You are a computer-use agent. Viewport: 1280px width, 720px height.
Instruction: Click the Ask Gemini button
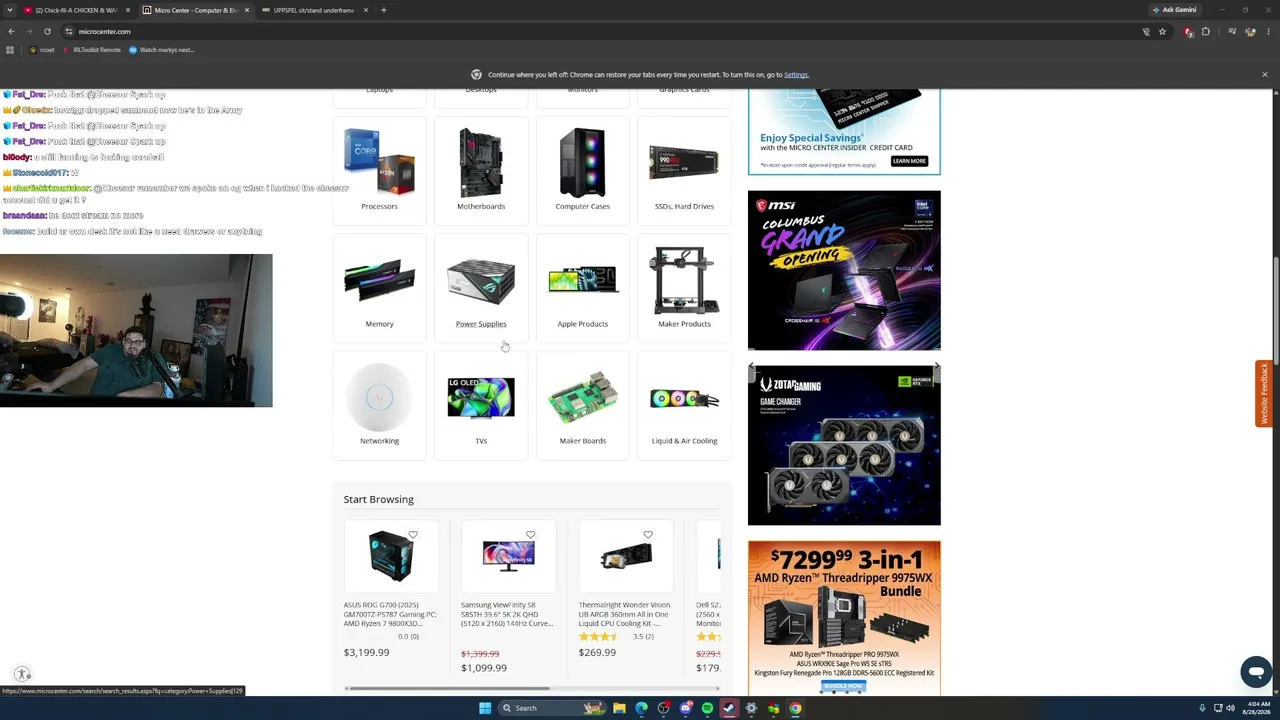coord(1174,10)
